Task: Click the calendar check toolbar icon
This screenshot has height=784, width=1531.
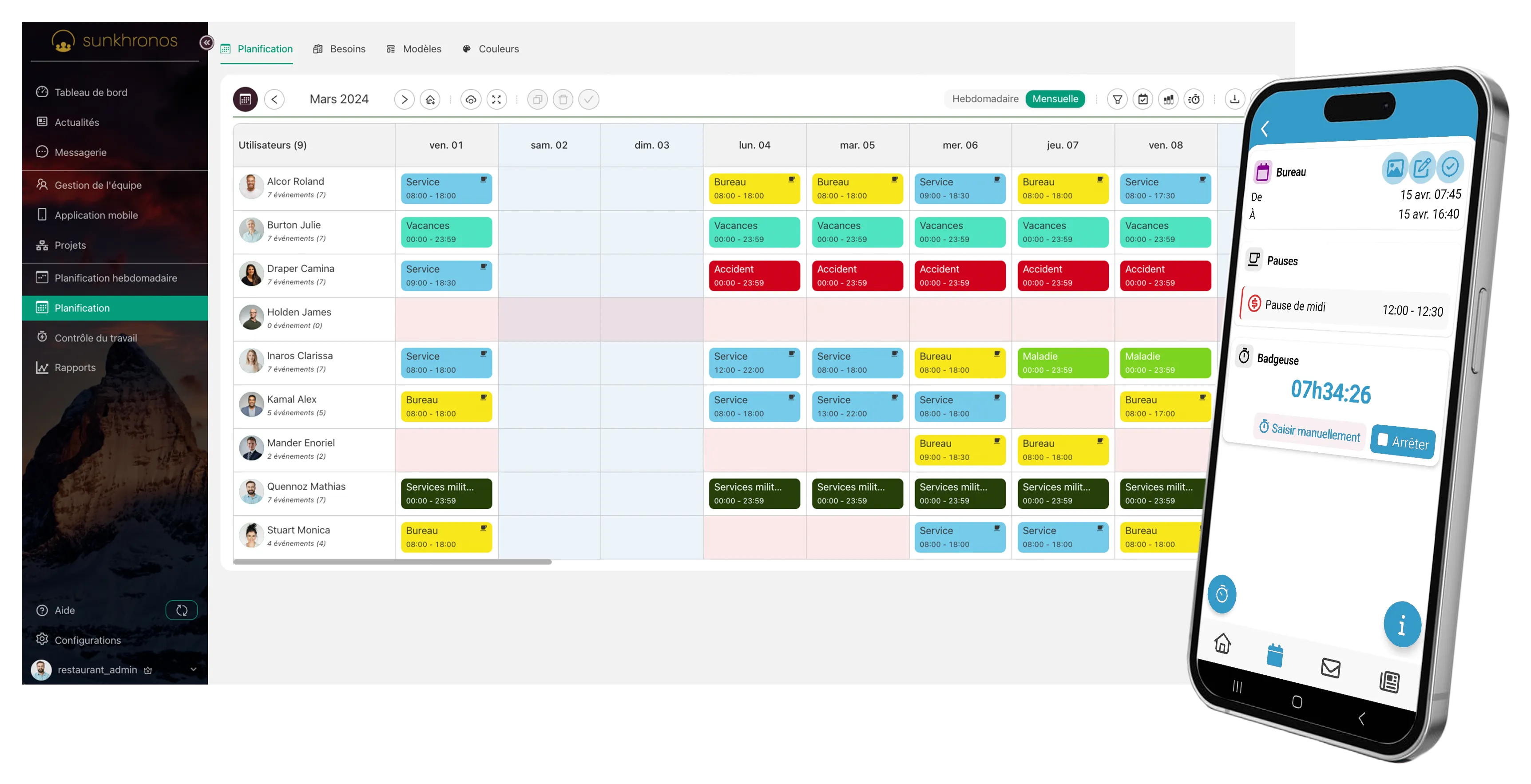Action: pos(1143,99)
